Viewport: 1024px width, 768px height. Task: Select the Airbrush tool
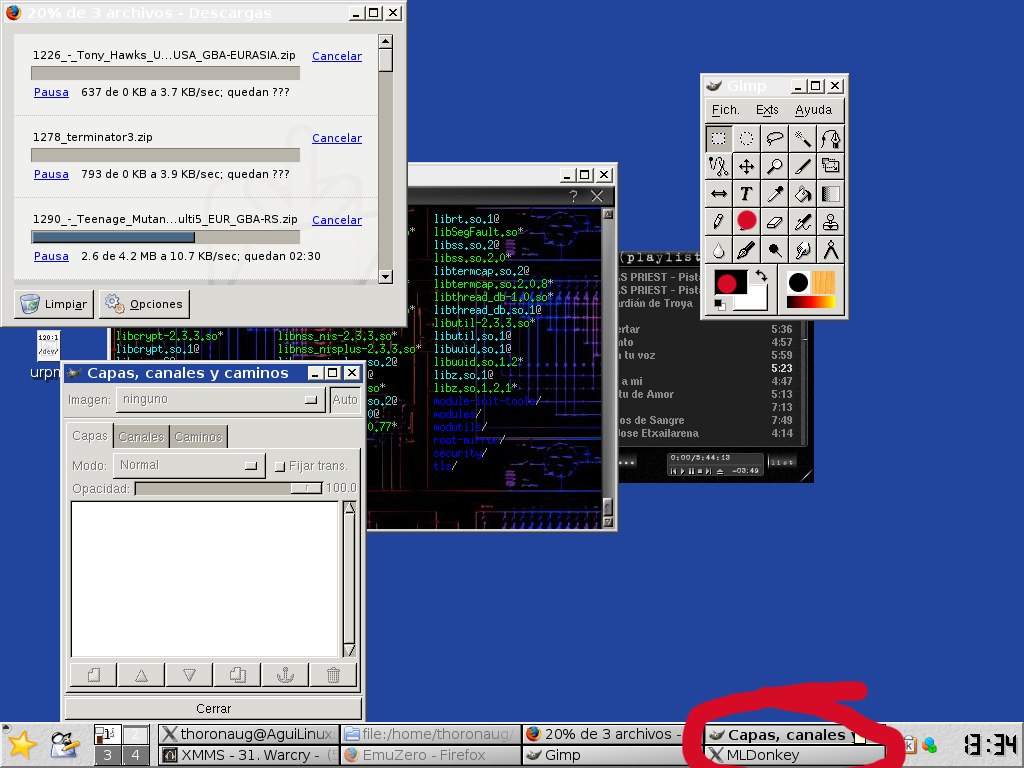[803, 222]
